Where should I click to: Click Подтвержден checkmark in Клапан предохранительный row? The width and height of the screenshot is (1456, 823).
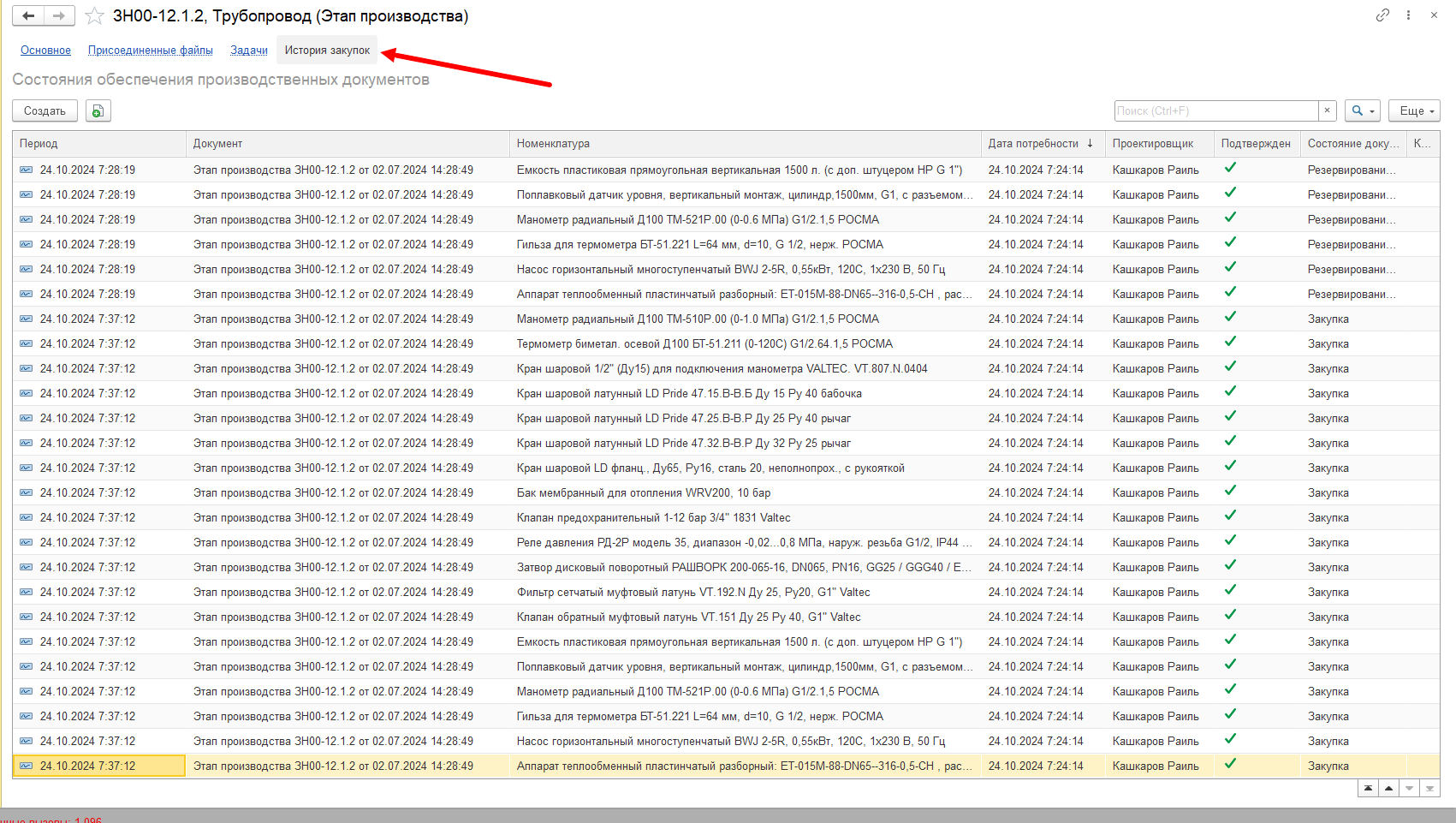pyautogui.click(x=1230, y=516)
